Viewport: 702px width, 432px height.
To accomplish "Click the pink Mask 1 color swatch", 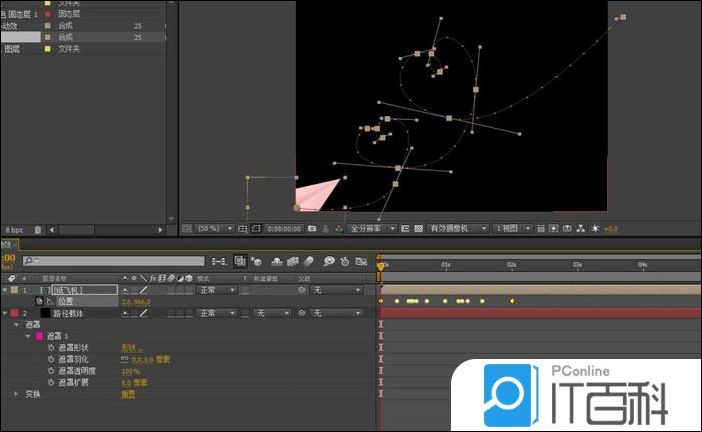I will pos(40,336).
